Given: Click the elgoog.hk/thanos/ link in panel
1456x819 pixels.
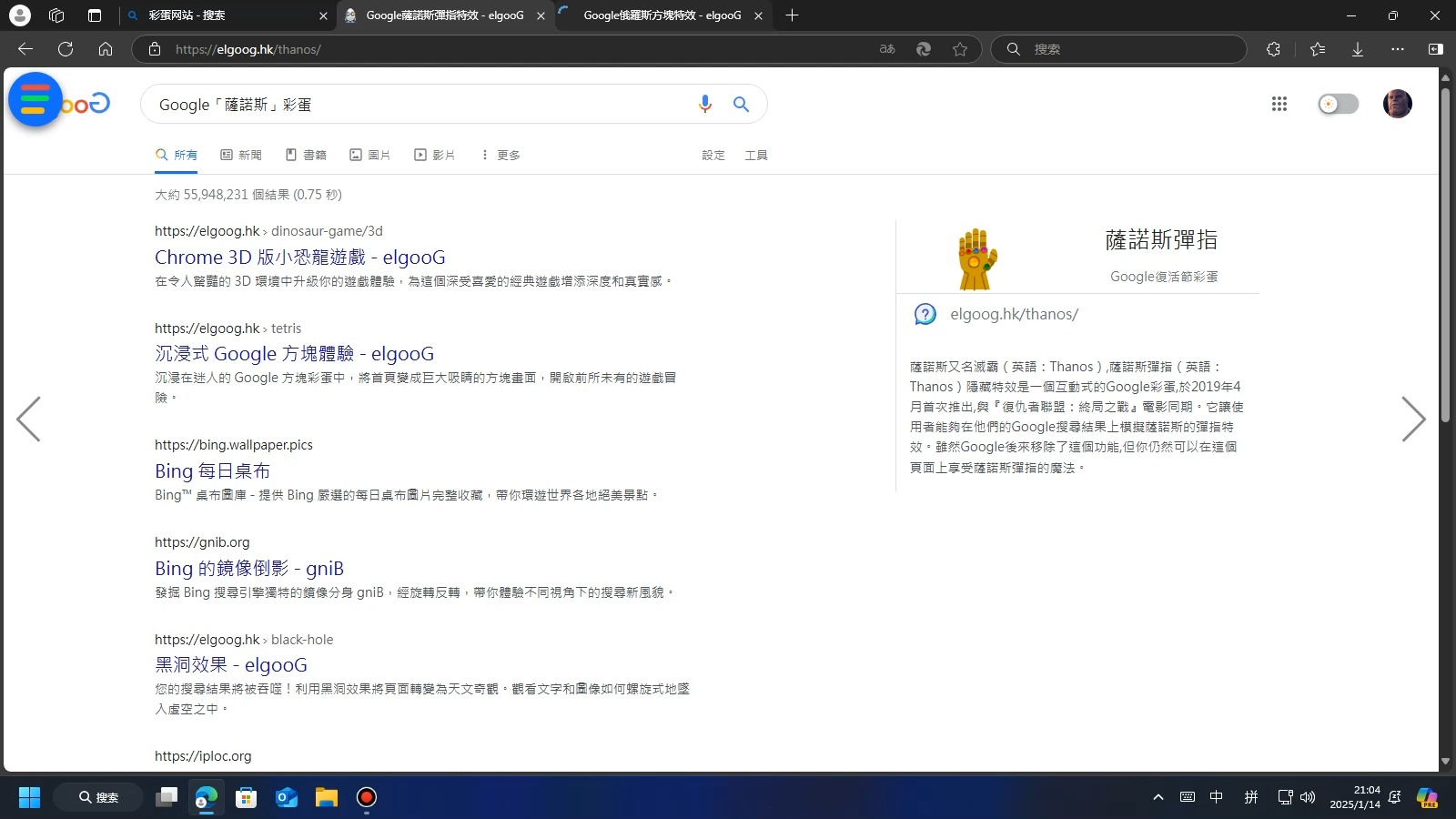Looking at the screenshot, I should 1014,314.
